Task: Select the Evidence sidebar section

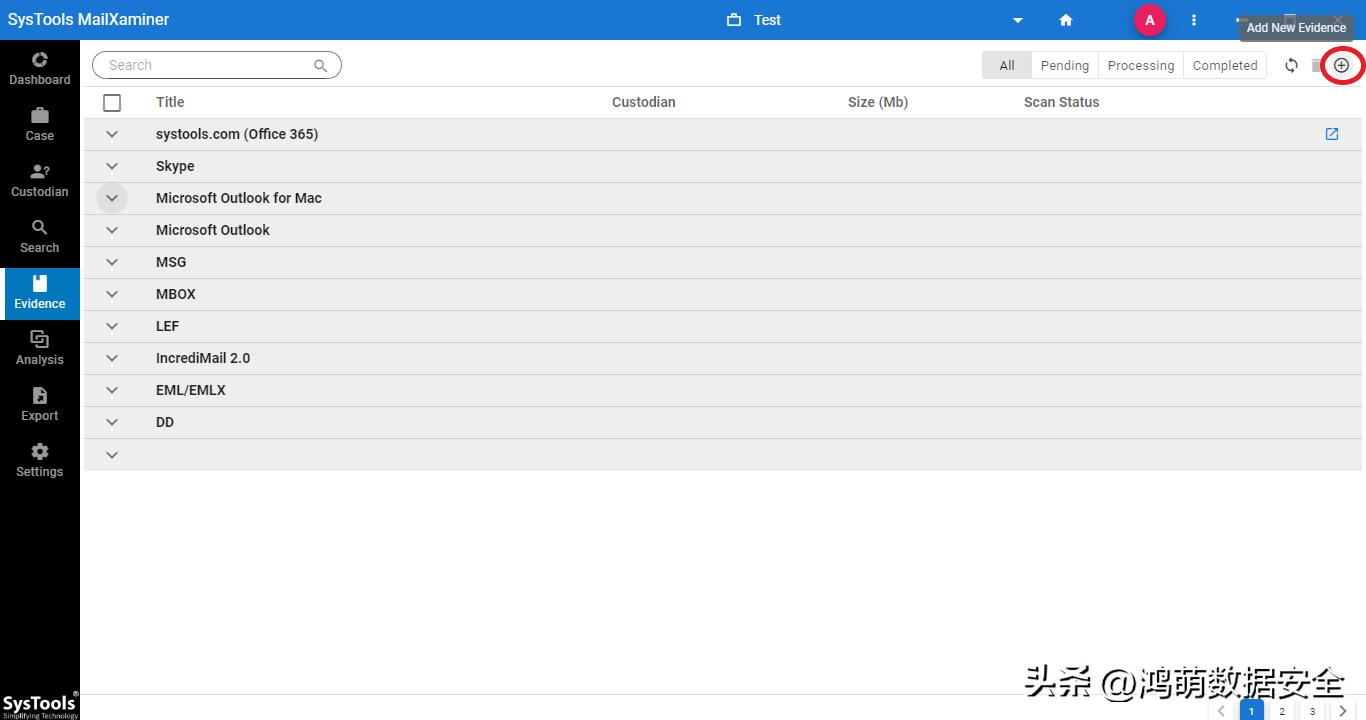Action: tap(40, 293)
